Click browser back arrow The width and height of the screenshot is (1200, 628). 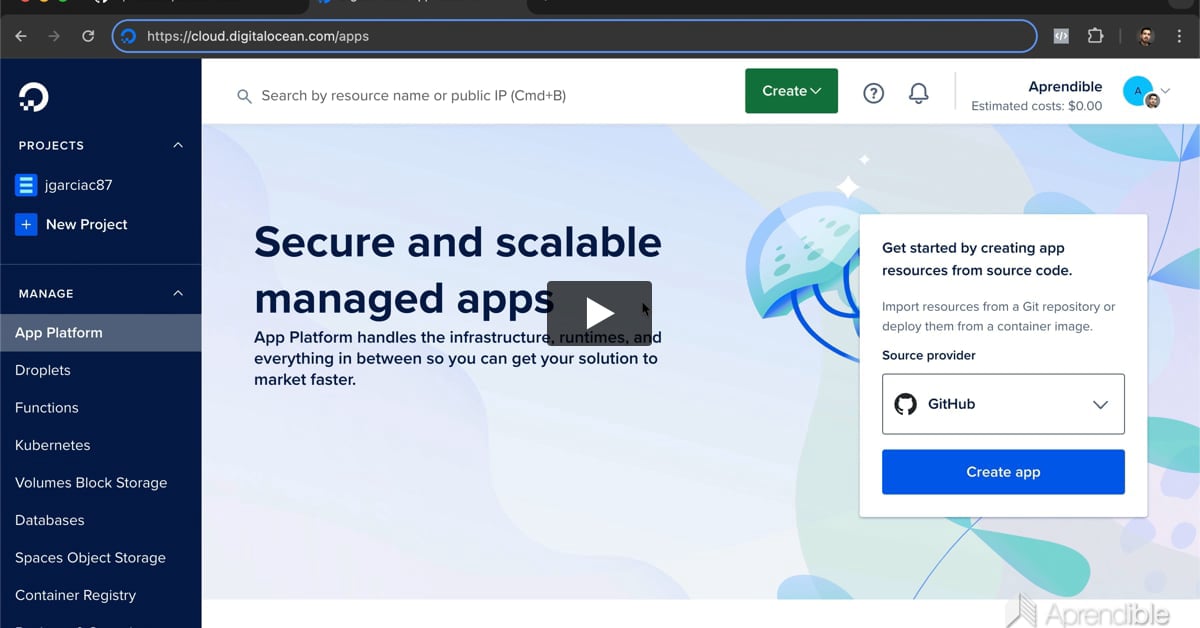pos(21,36)
